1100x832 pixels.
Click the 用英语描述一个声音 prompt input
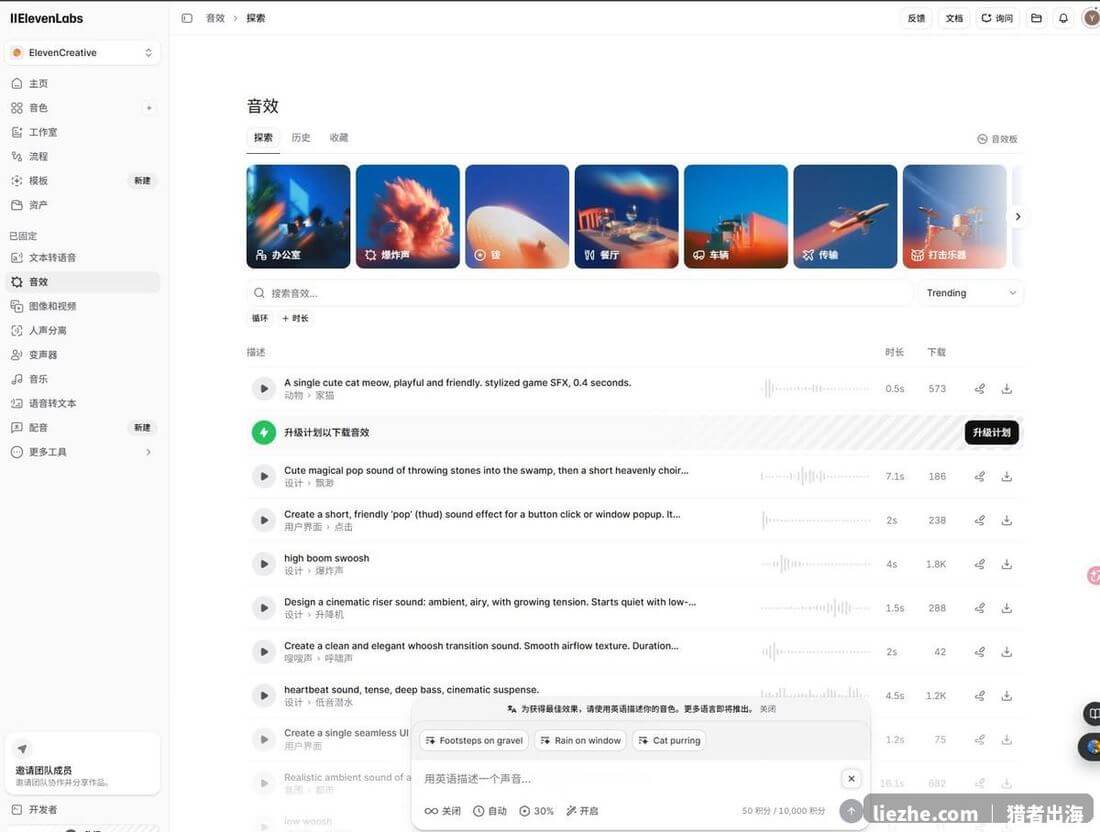pyautogui.click(x=629, y=779)
